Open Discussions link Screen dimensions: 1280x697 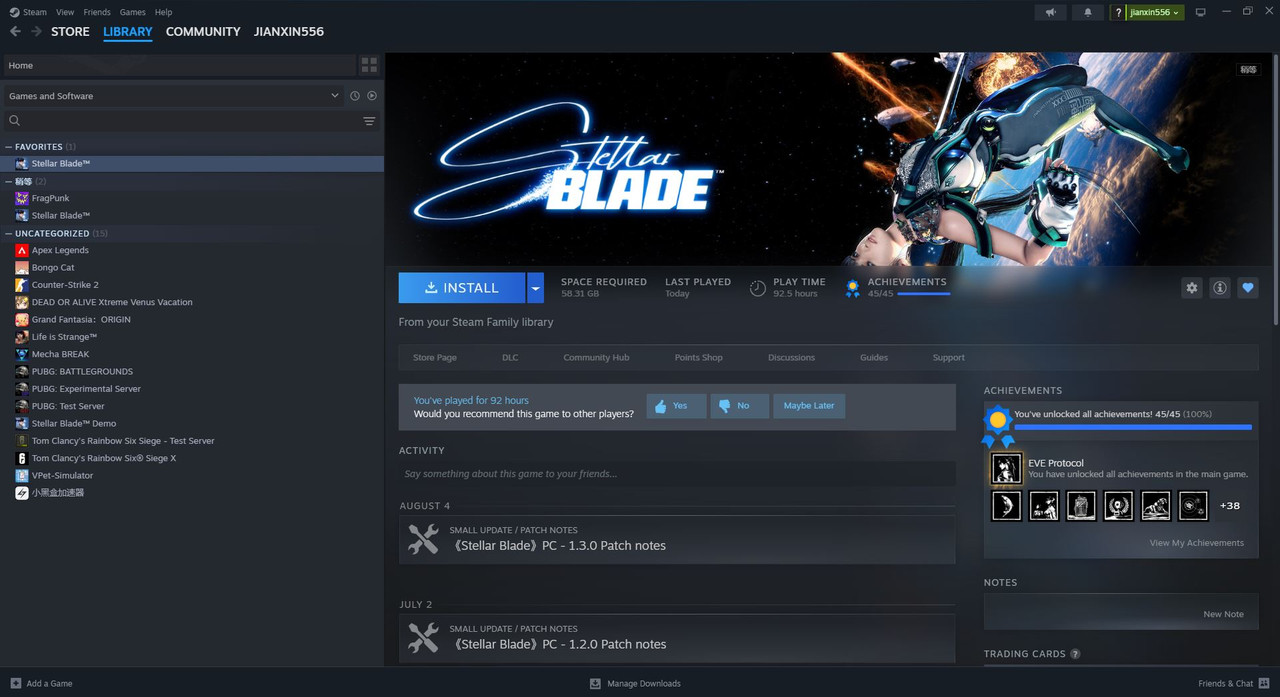click(791, 358)
